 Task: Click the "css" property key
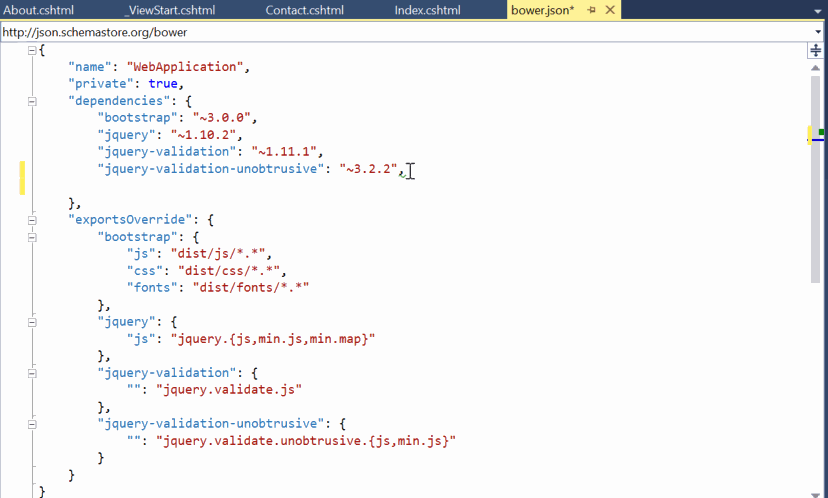point(145,270)
